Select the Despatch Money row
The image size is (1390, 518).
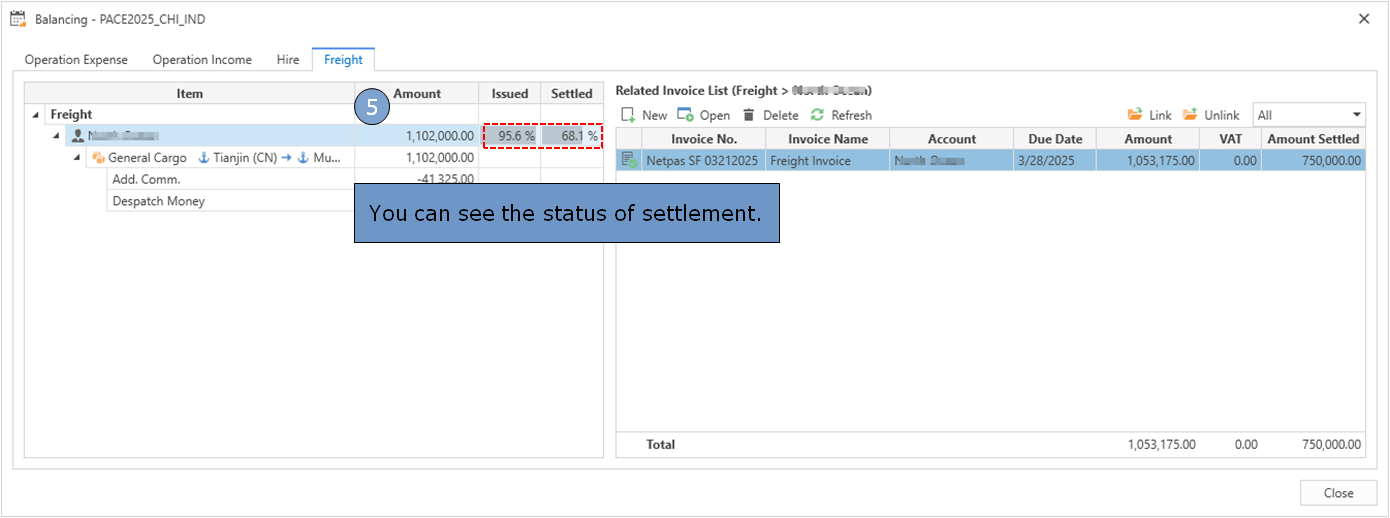coord(158,201)
